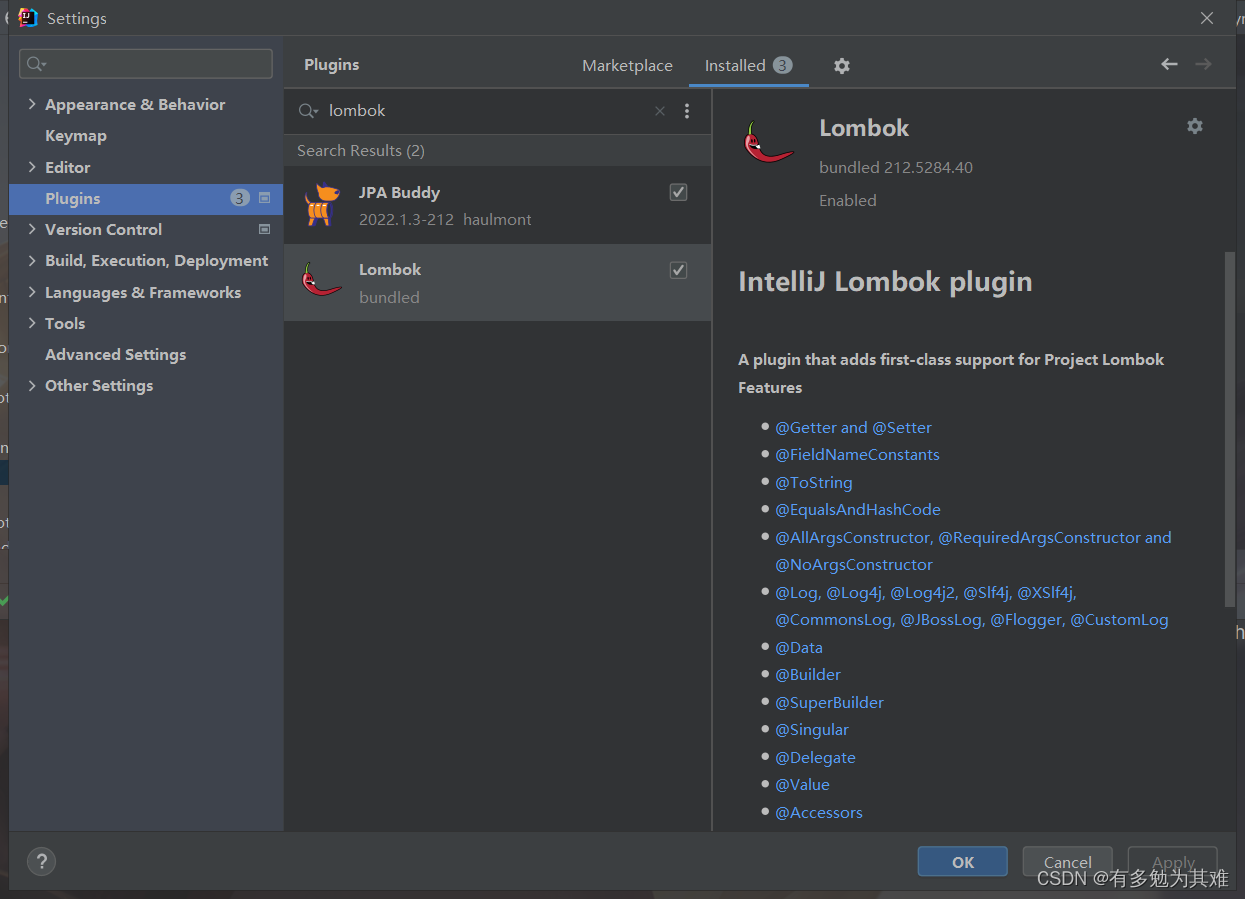The image size is (1245, 899).
Task: Open Advanced Settings page
Action: click(116, 354)
